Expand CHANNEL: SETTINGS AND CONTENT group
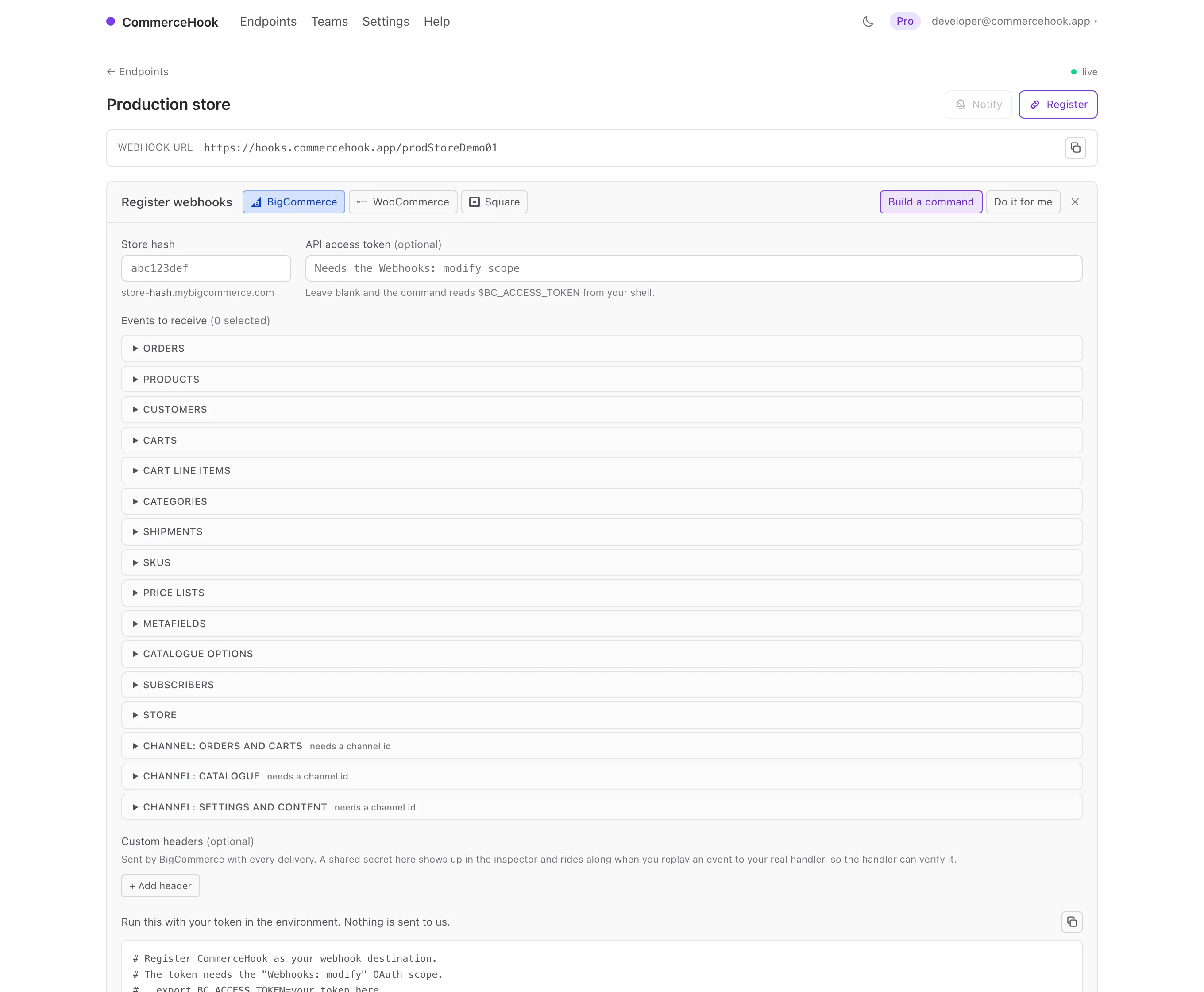This screenshot has width=1204, height=992. [602, 807]
